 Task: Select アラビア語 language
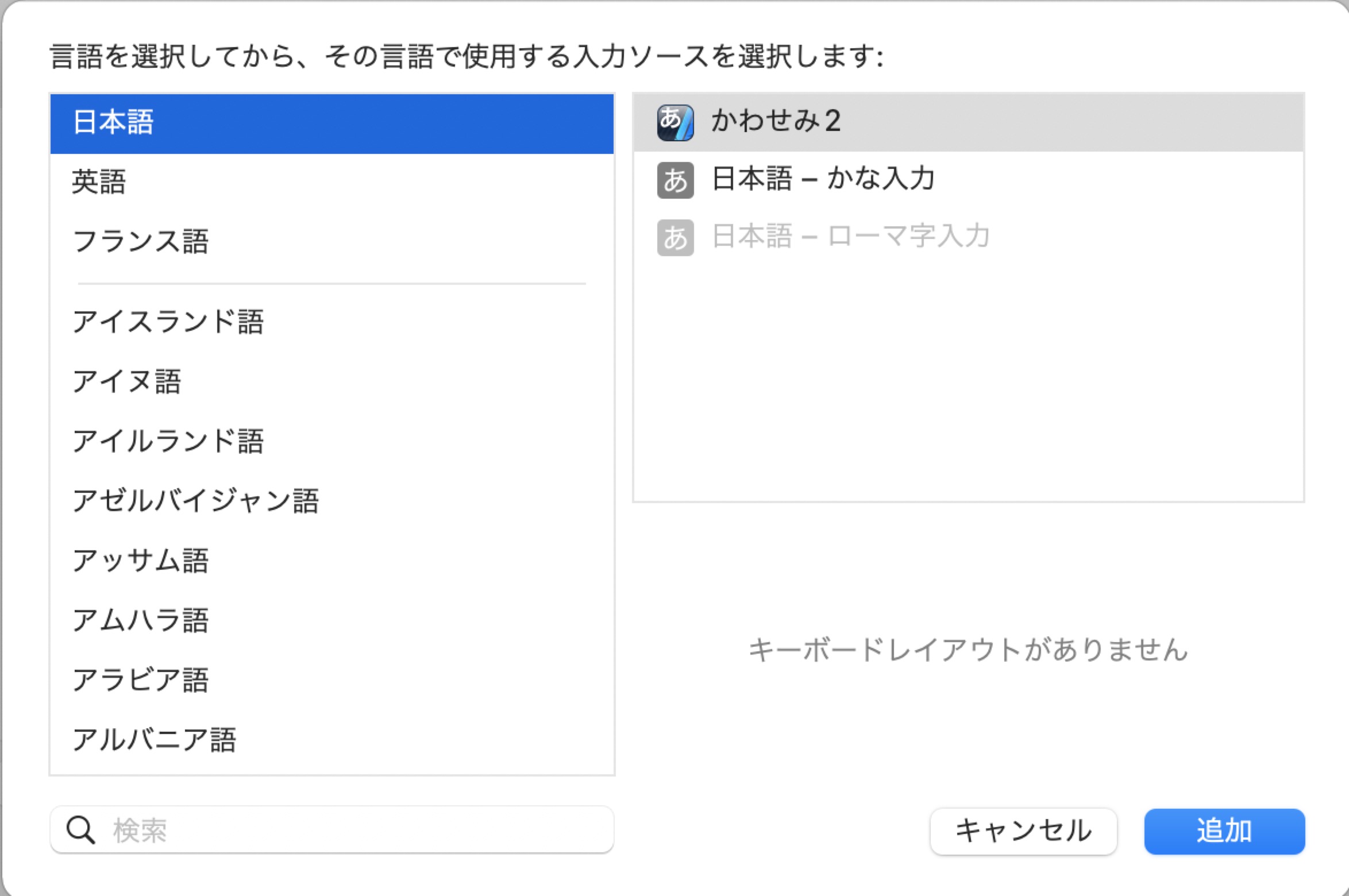pyautogui.click(x=332, y=680)
